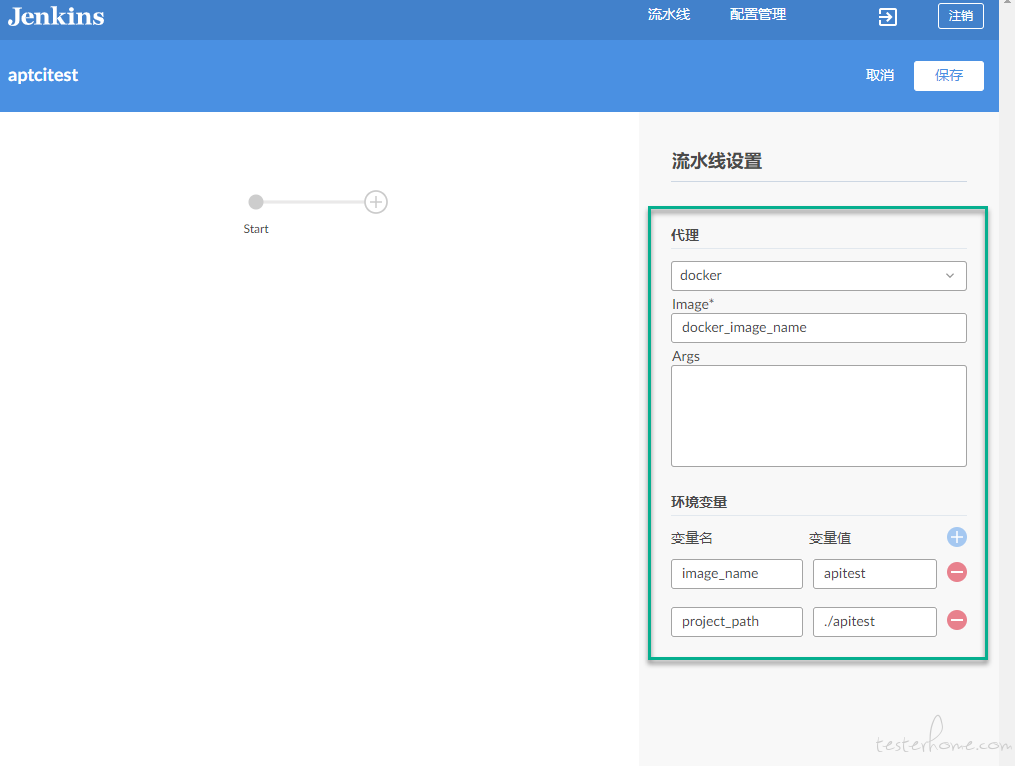Image resolution: width=1015 pixels, height=766 pixels.
Task: Add environment variable with blue plus icon
Action: pyautogui.click(x=956, y=537)
